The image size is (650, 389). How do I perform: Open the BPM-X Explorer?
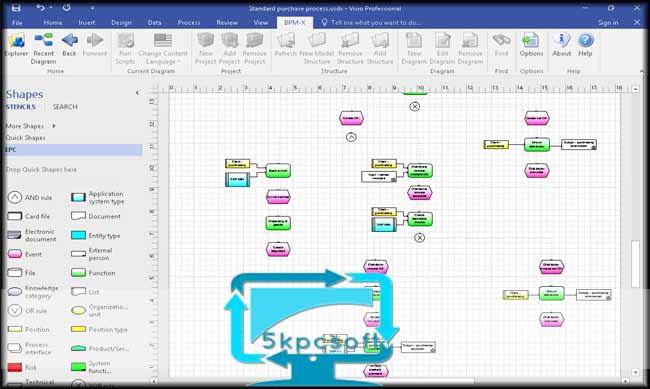tap(17, 45)
